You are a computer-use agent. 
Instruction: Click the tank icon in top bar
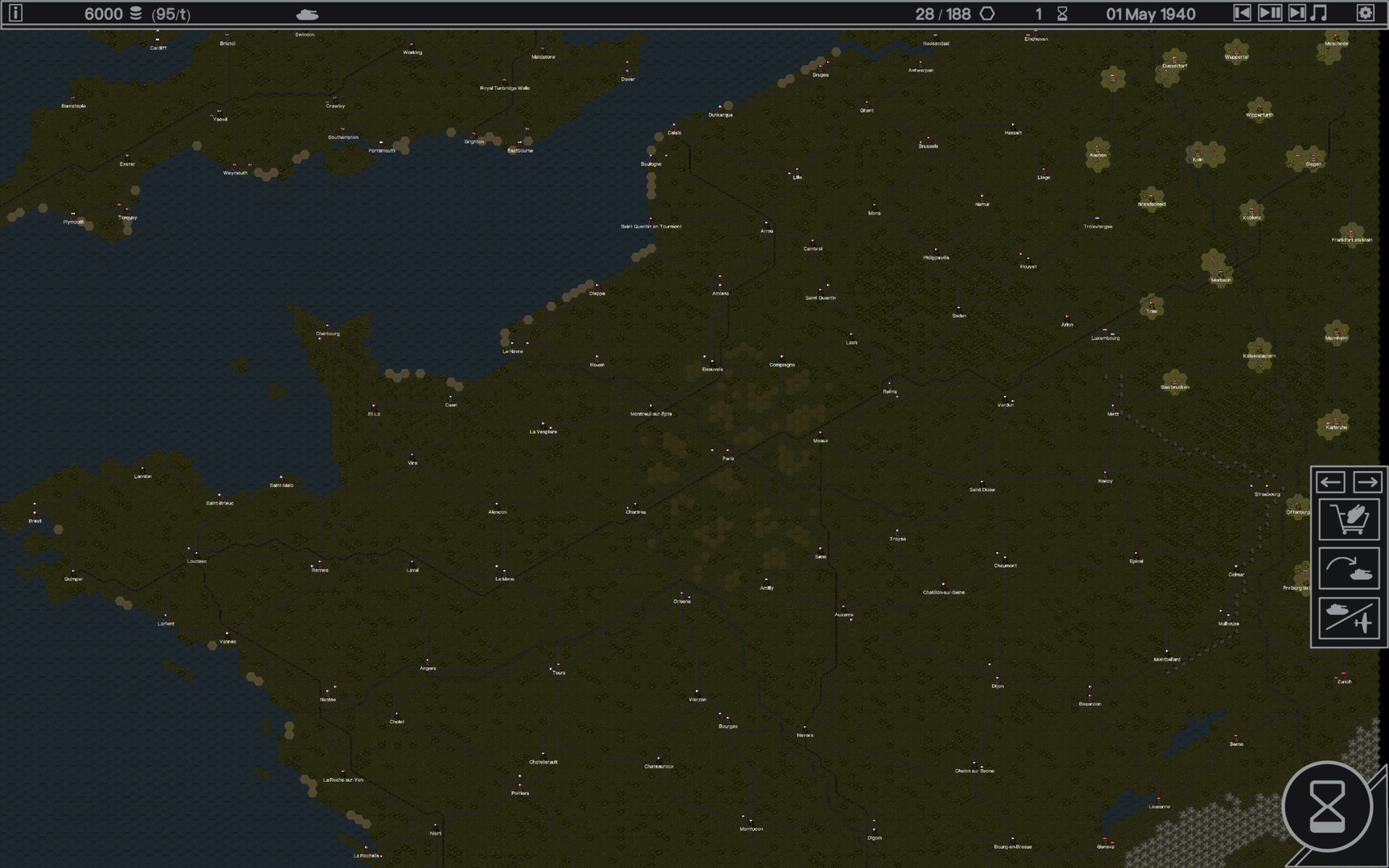pos(307,14)
